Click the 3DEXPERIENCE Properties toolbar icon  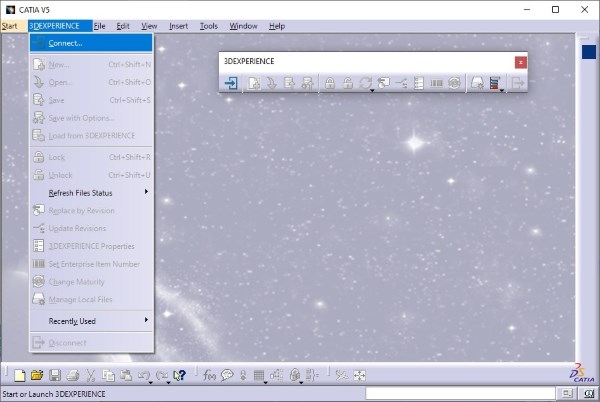coord(419,83)
